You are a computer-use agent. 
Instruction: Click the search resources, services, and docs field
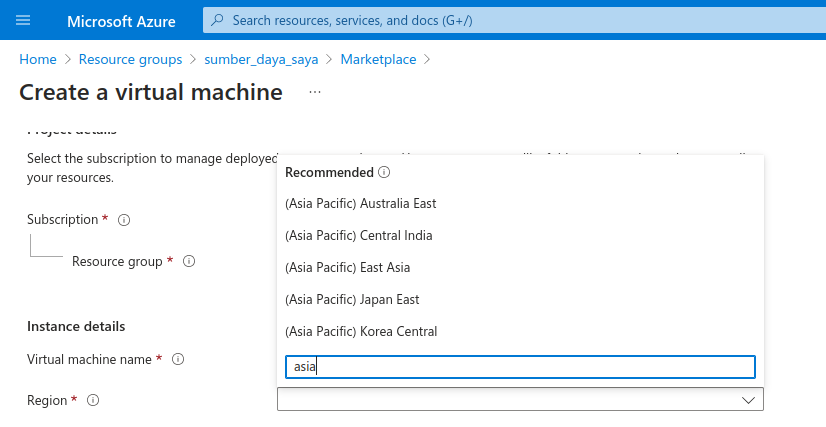click(514, 21)
